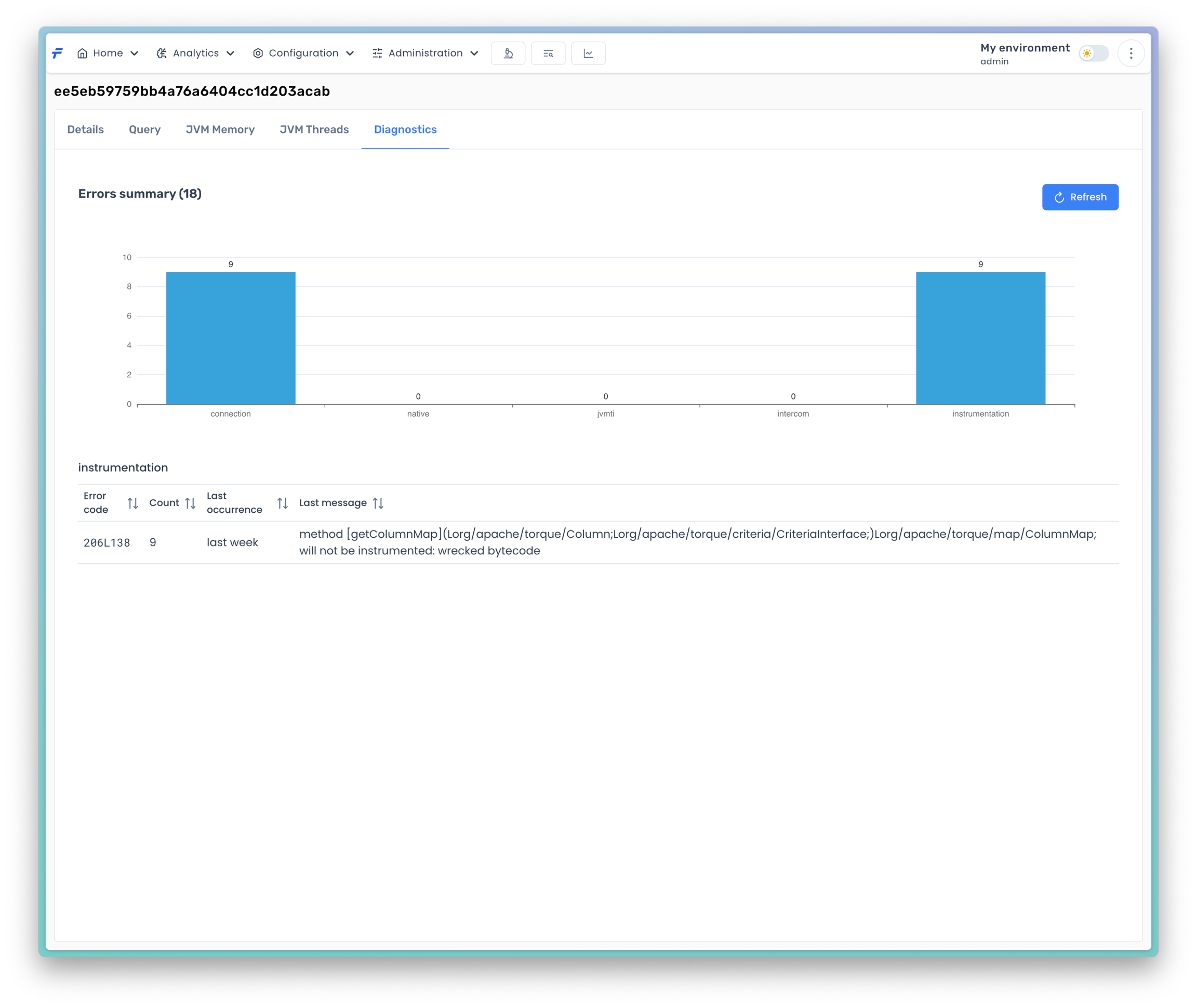Sort by Error code column arrows
Viewport: 1197px width, 1008px height.
click(132, 503)
